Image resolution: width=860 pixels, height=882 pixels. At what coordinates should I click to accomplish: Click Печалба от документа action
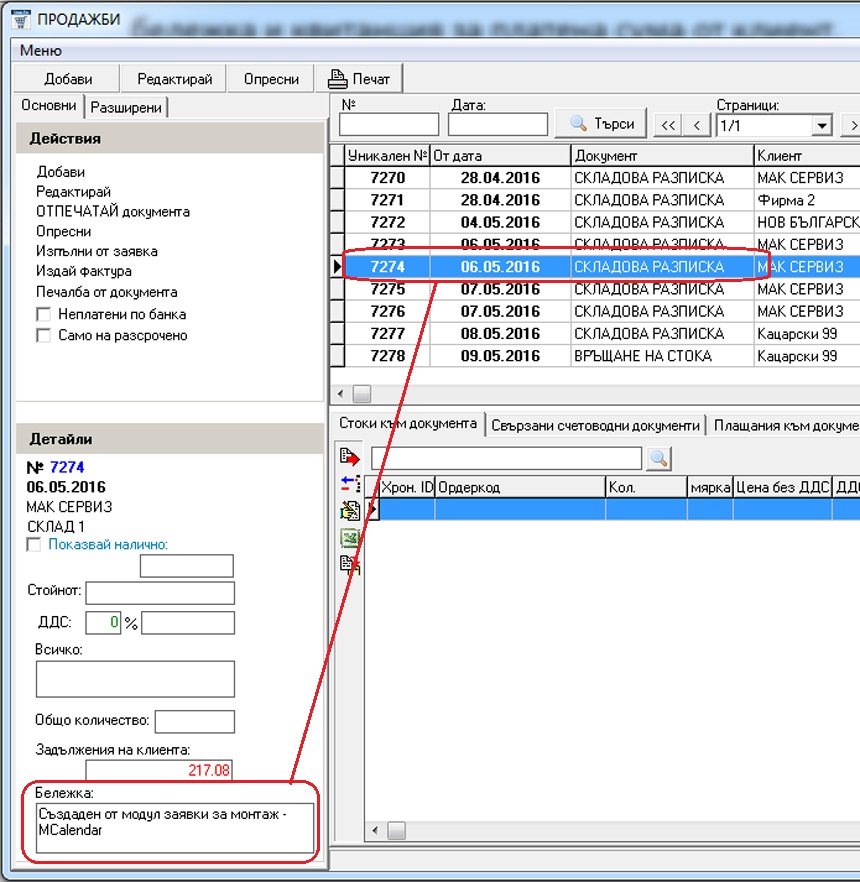click(x=106, y=292)
